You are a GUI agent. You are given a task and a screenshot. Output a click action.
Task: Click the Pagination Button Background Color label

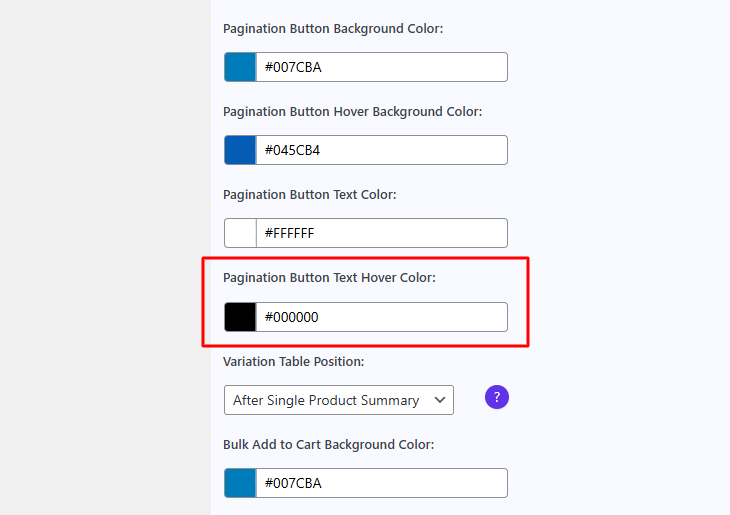333,29
